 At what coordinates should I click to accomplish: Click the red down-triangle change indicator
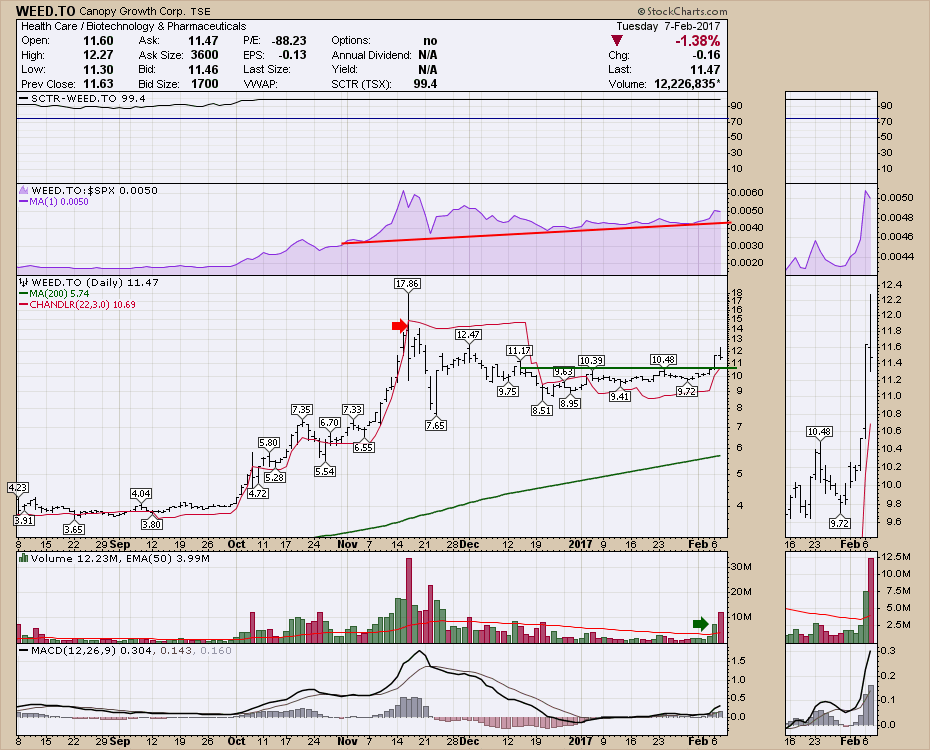click(x=617, y=41)
